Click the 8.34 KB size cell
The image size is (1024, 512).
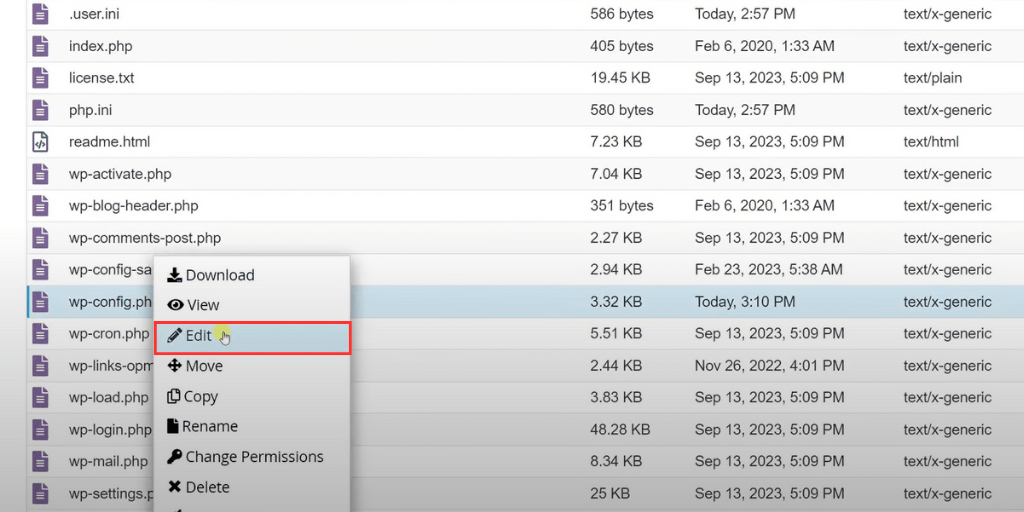pos(616,462)
